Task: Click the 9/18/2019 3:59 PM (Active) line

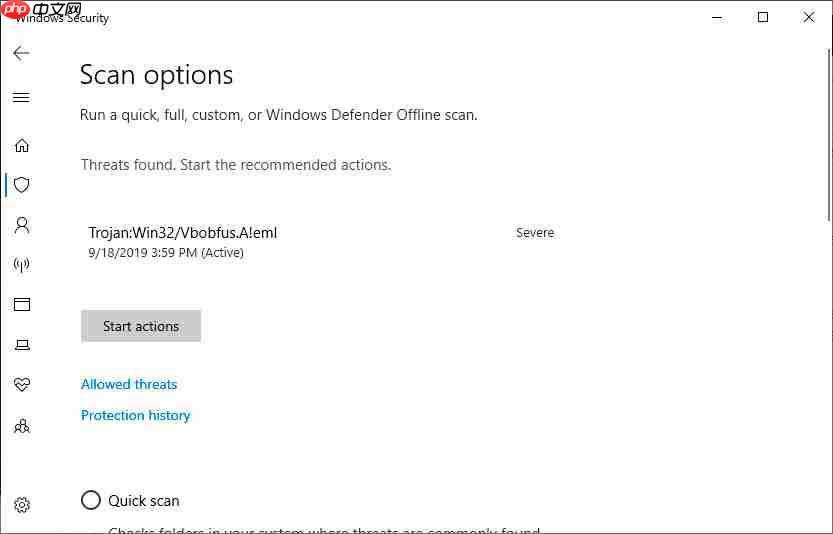Action: coord(166,252)
